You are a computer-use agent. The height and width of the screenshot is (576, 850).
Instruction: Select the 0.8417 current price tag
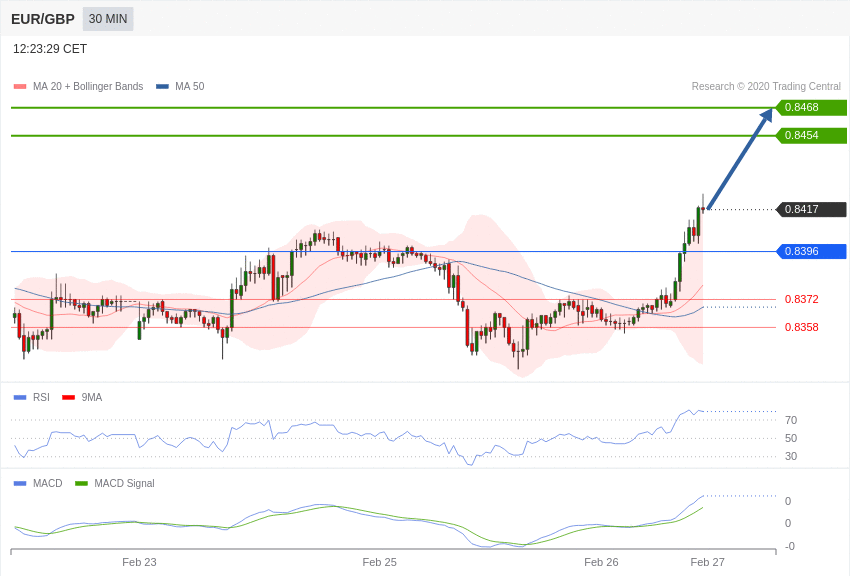pyautogui.click(x=812, y=209)
